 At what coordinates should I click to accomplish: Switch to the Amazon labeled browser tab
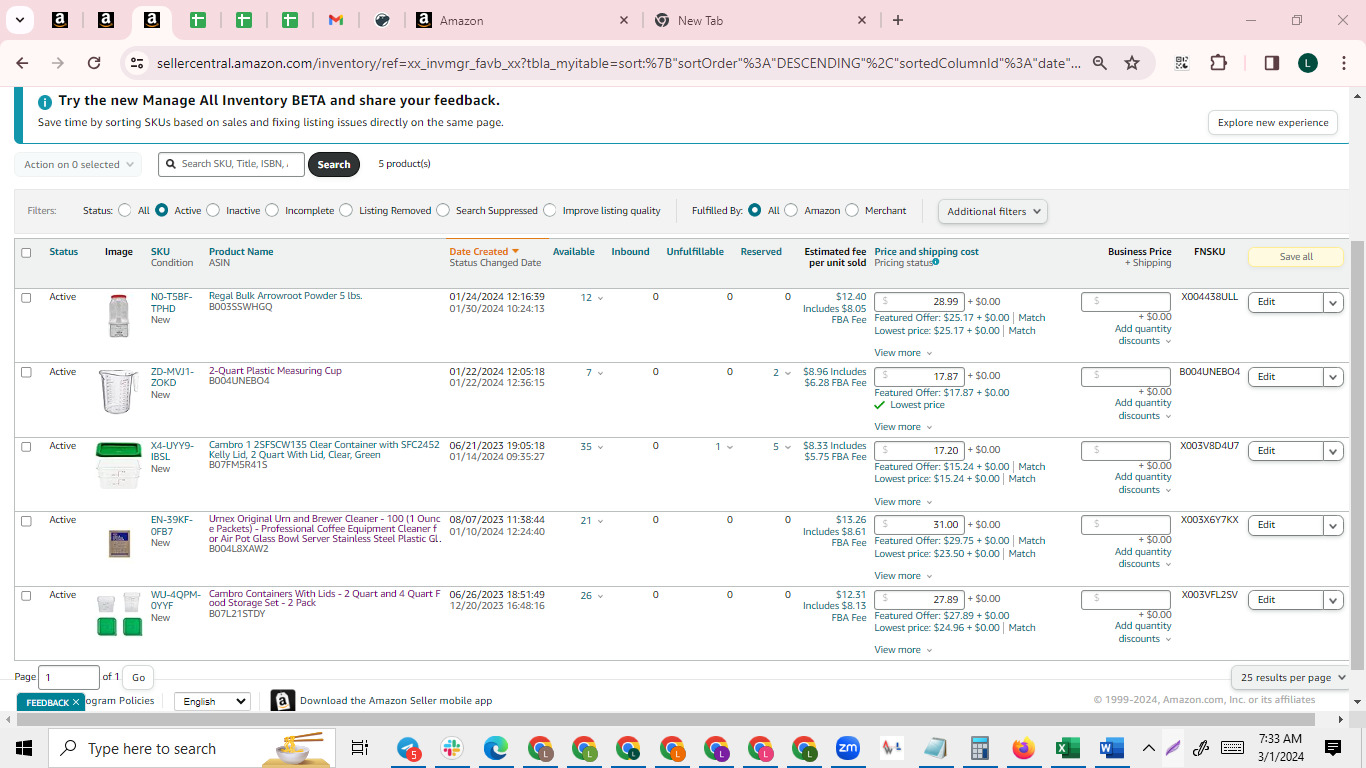(524, 20)
